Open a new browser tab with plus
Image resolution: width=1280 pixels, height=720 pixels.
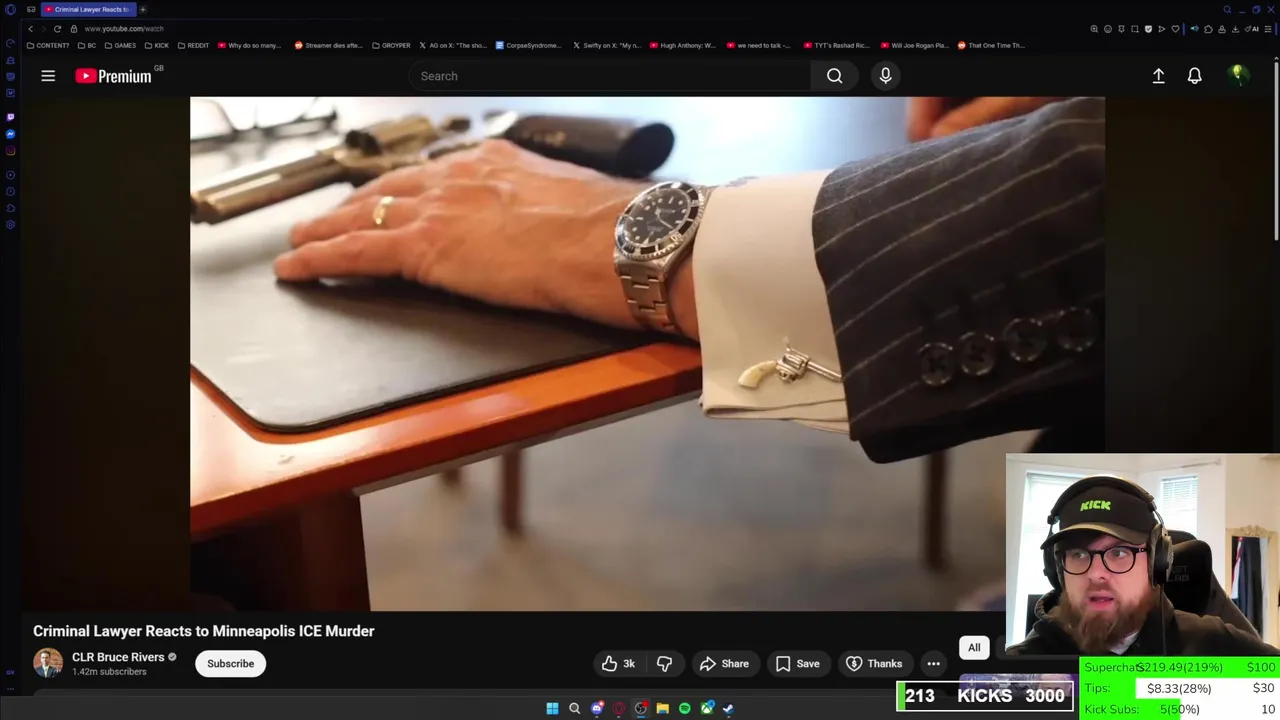143,9
